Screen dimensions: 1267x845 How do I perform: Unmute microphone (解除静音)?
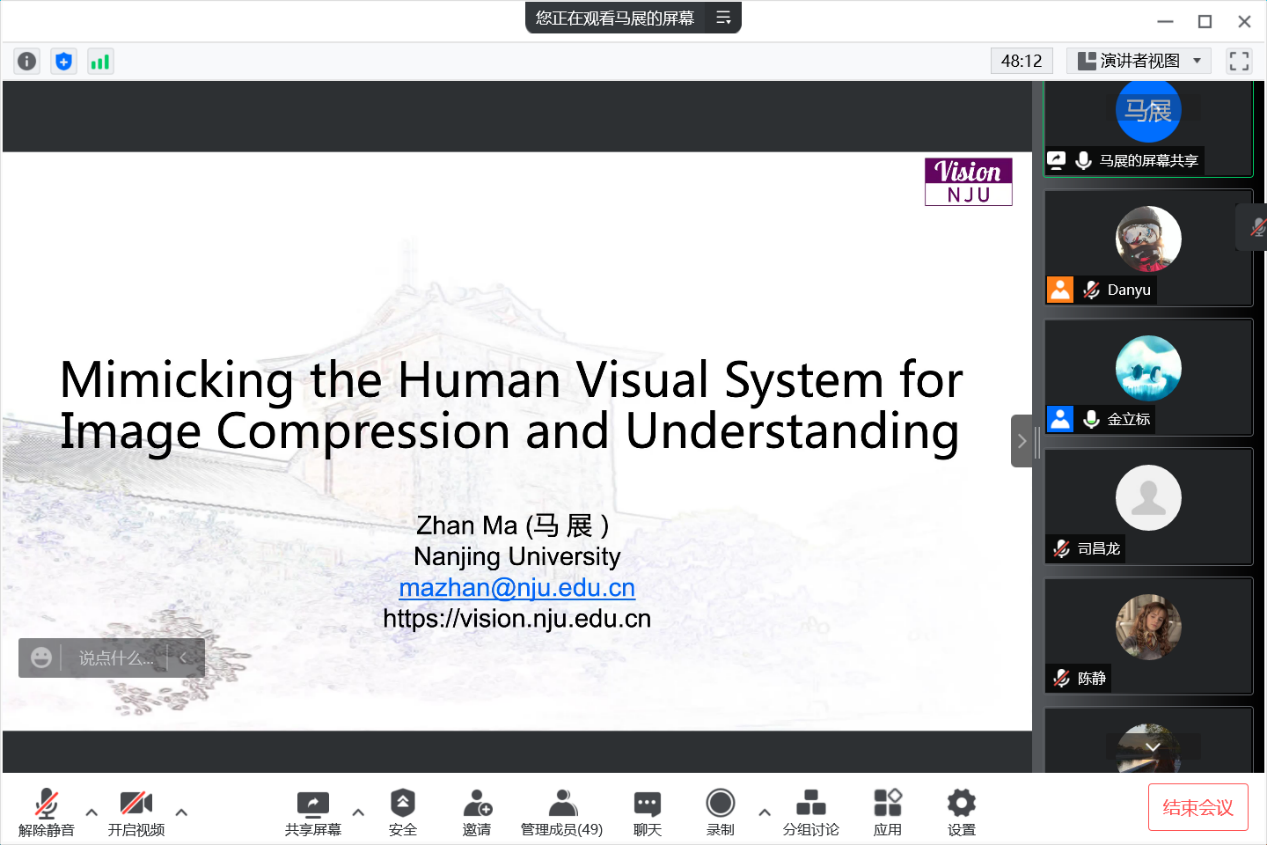(x=46, y=812)
